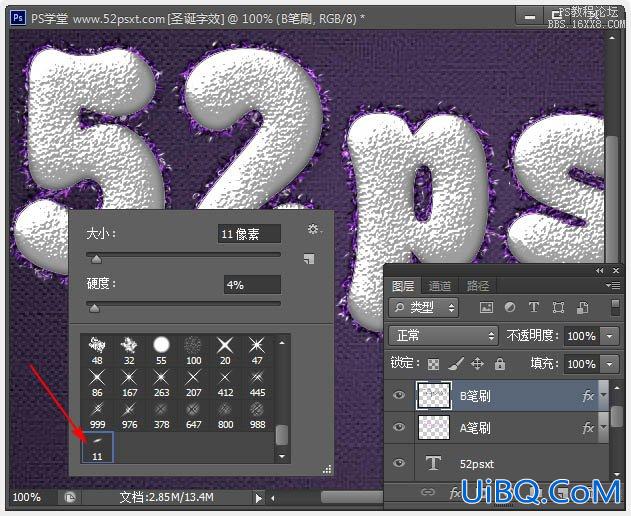
Task: Create new brush preset from current
Action: coord(309,259)
